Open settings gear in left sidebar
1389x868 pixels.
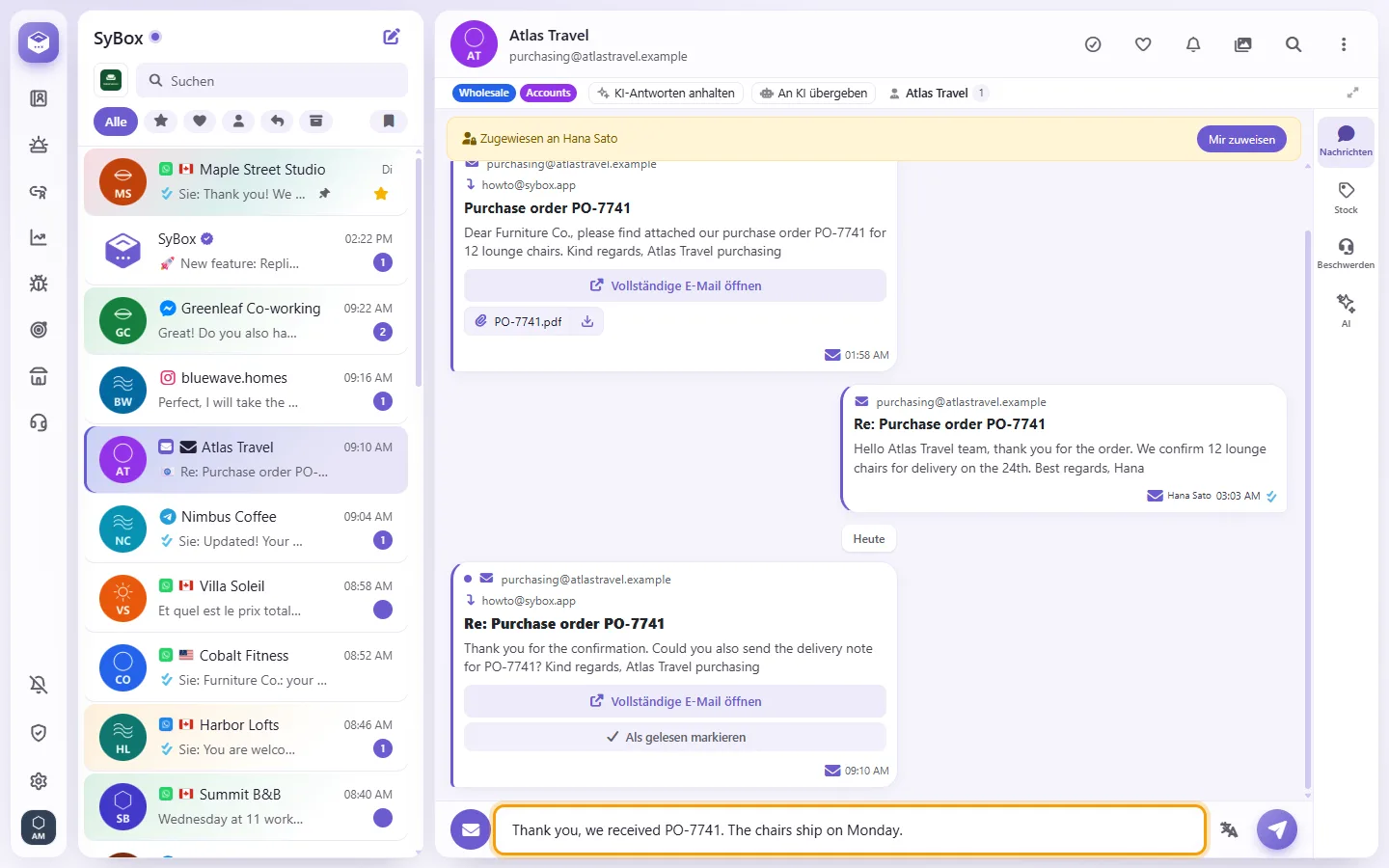[39, 781]
